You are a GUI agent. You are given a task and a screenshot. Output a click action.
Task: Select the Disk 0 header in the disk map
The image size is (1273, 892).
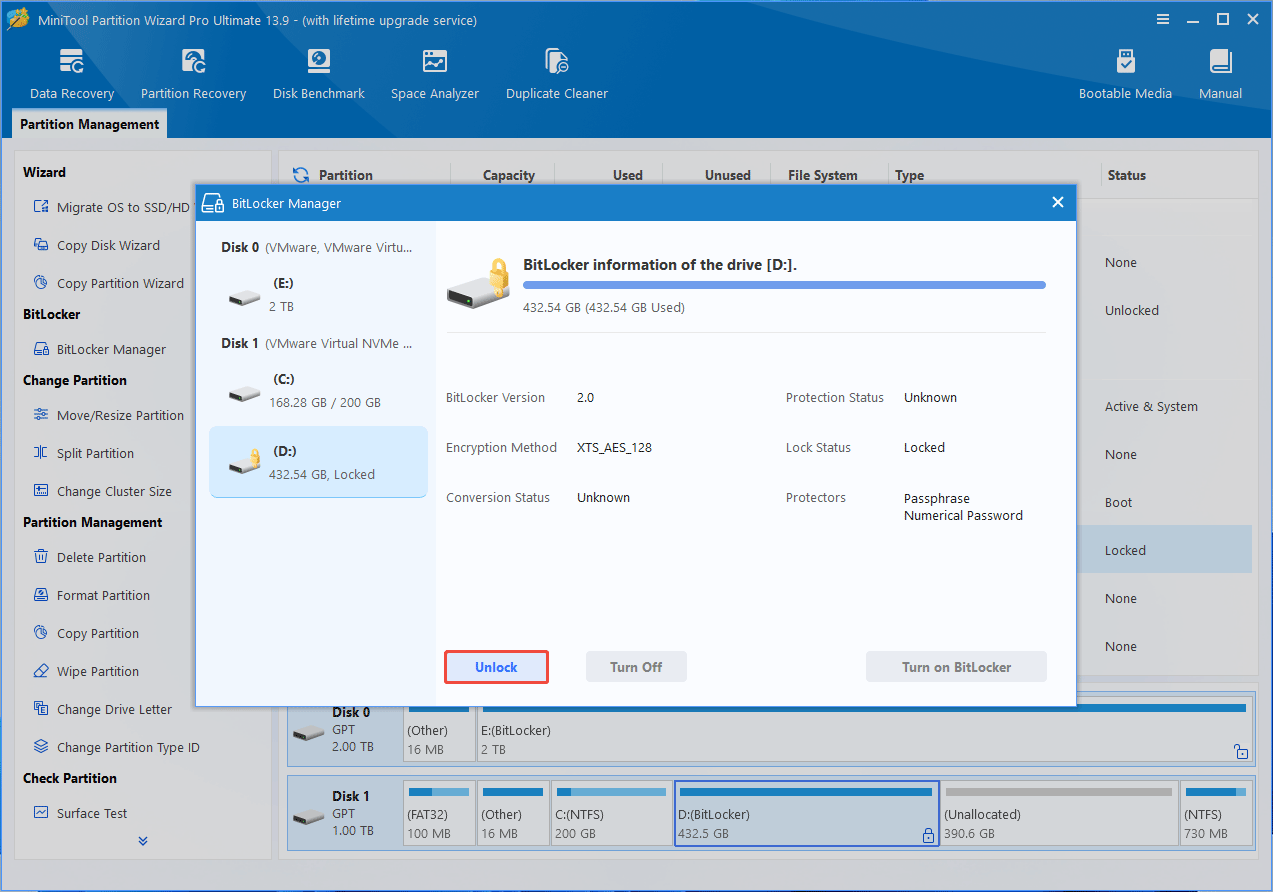[344, 730]
